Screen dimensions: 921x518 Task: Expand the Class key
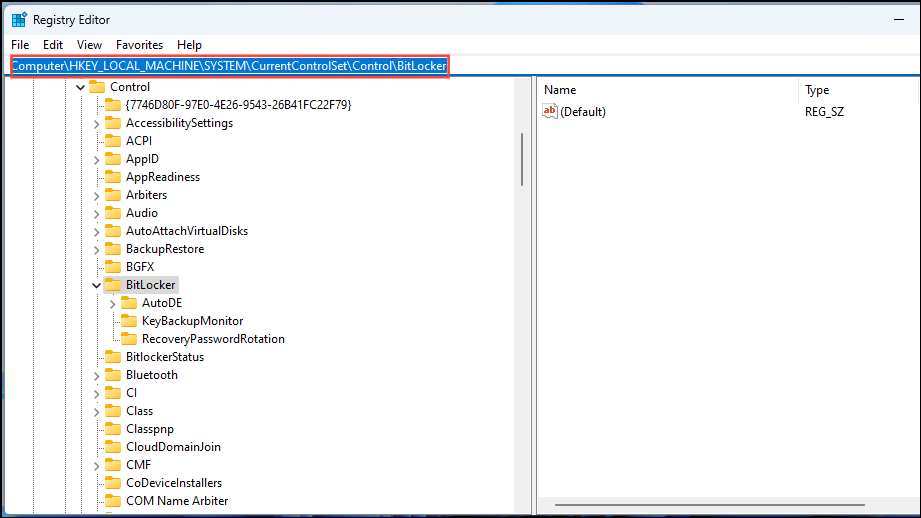[x=96, y=412]
